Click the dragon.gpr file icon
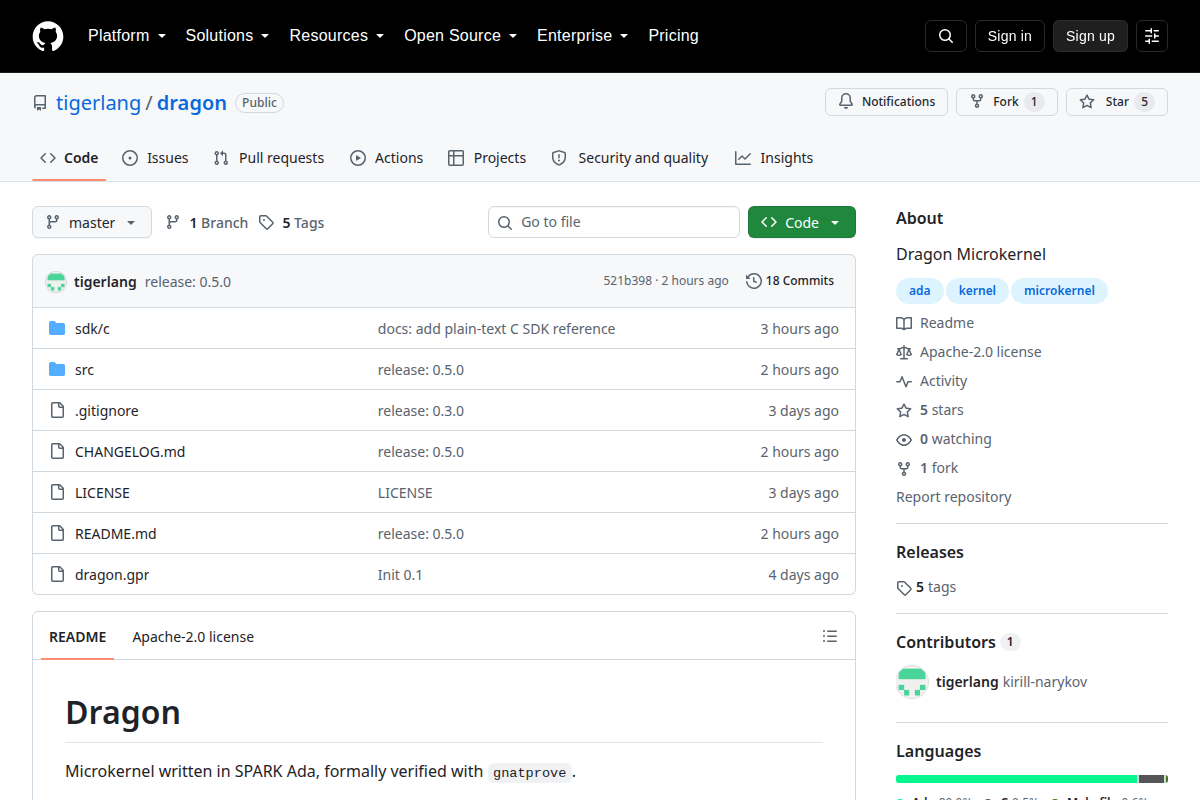This screenshot has width=1200, height=800. click(57, 575)
